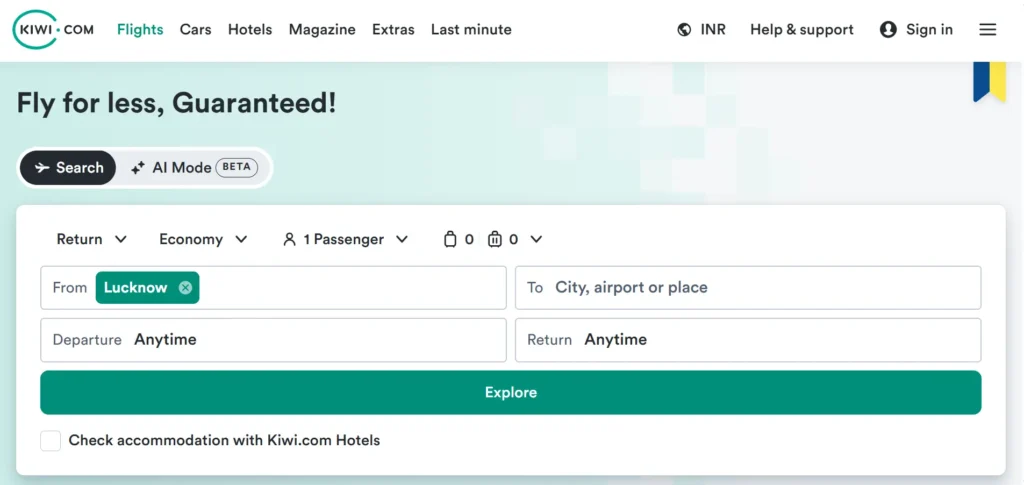Open the Cars tab

[195, 29]
